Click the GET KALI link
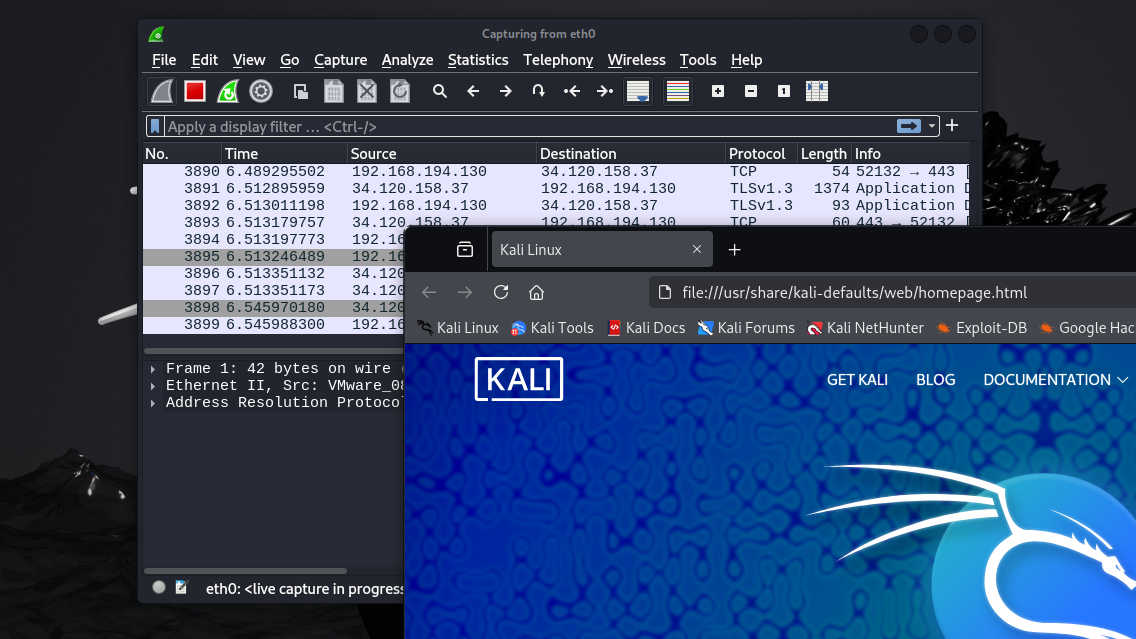Screen dimensions: 1136x639 857,380
